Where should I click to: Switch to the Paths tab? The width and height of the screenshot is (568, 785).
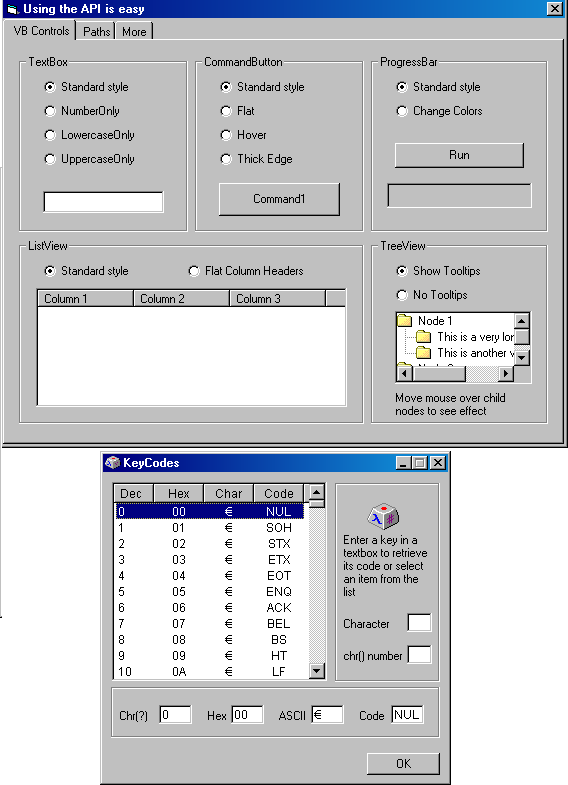[x=96, y=32]
